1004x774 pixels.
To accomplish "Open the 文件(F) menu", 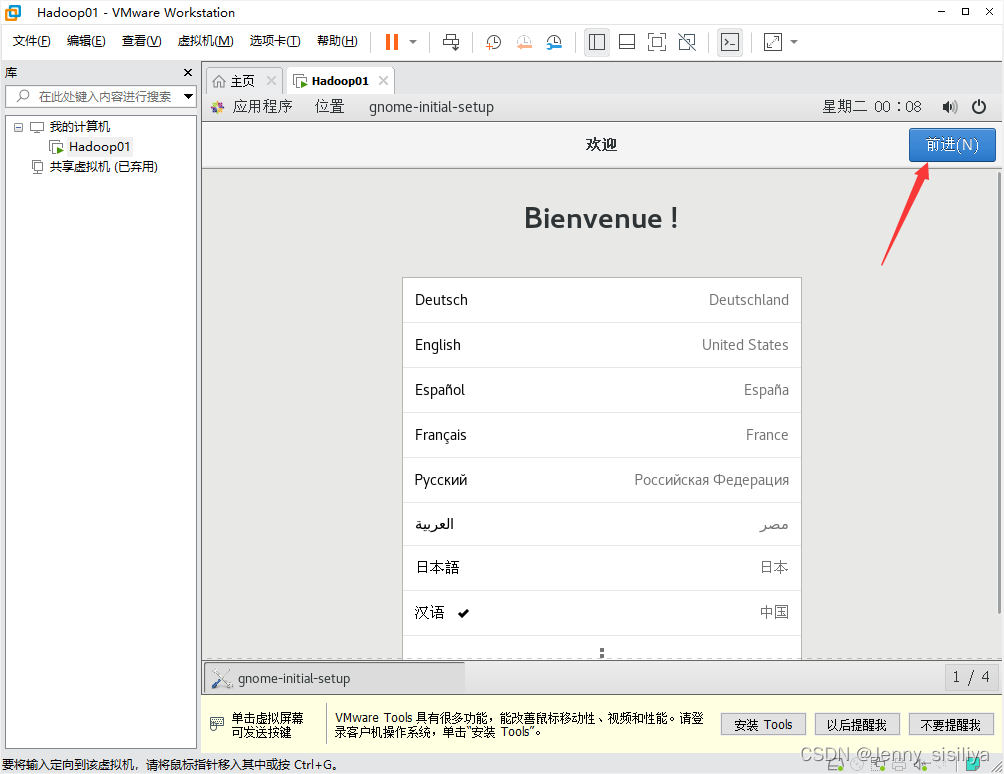I will (31, 41).
